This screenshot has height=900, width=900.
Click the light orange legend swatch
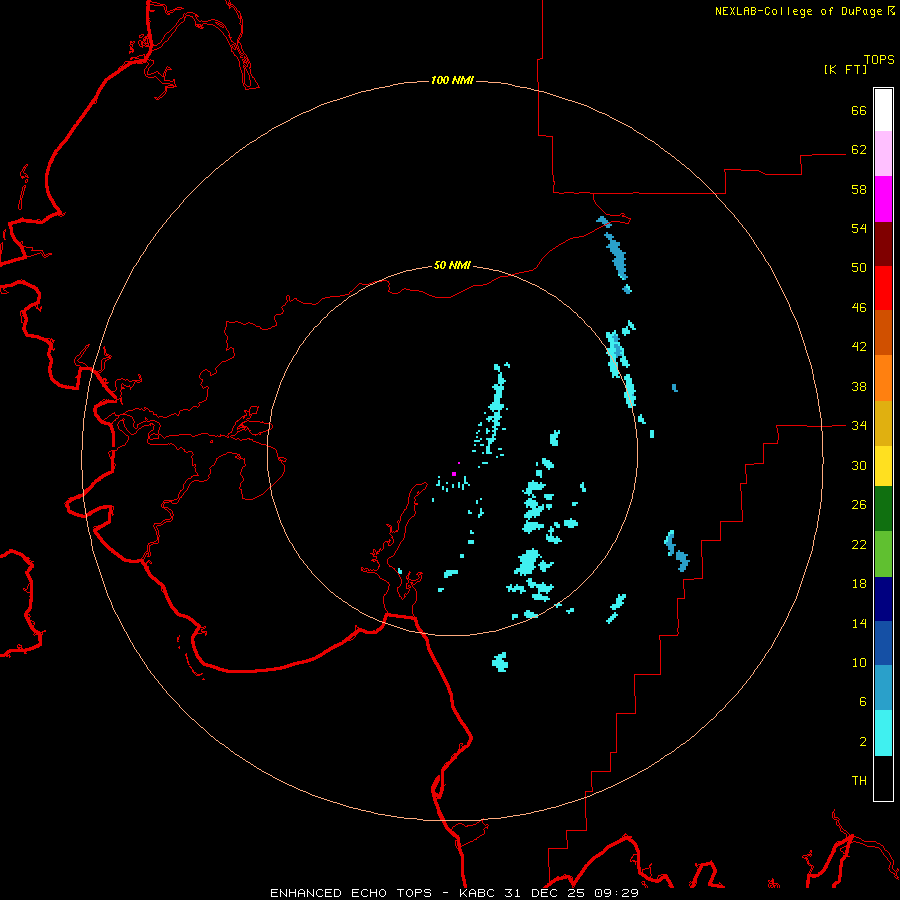883,378
